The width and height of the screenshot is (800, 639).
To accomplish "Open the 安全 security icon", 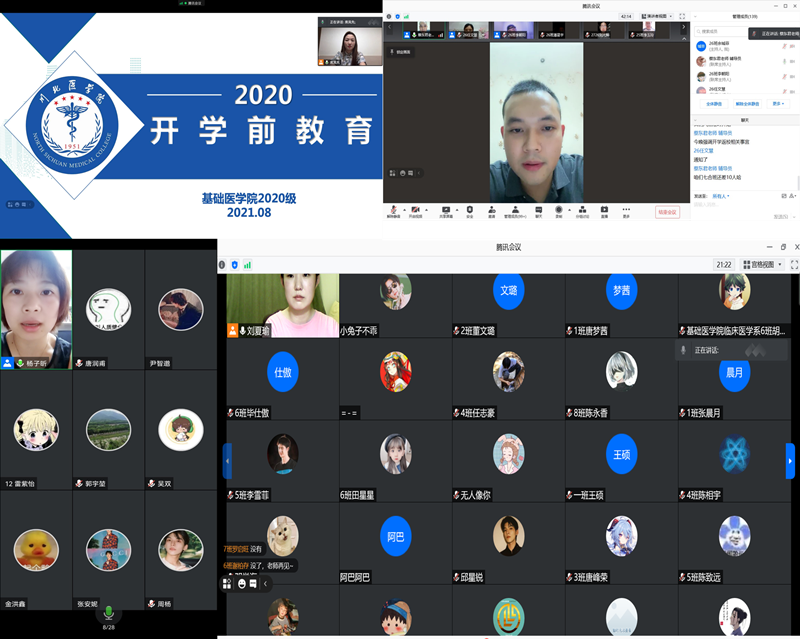I will tap(470, 212).
